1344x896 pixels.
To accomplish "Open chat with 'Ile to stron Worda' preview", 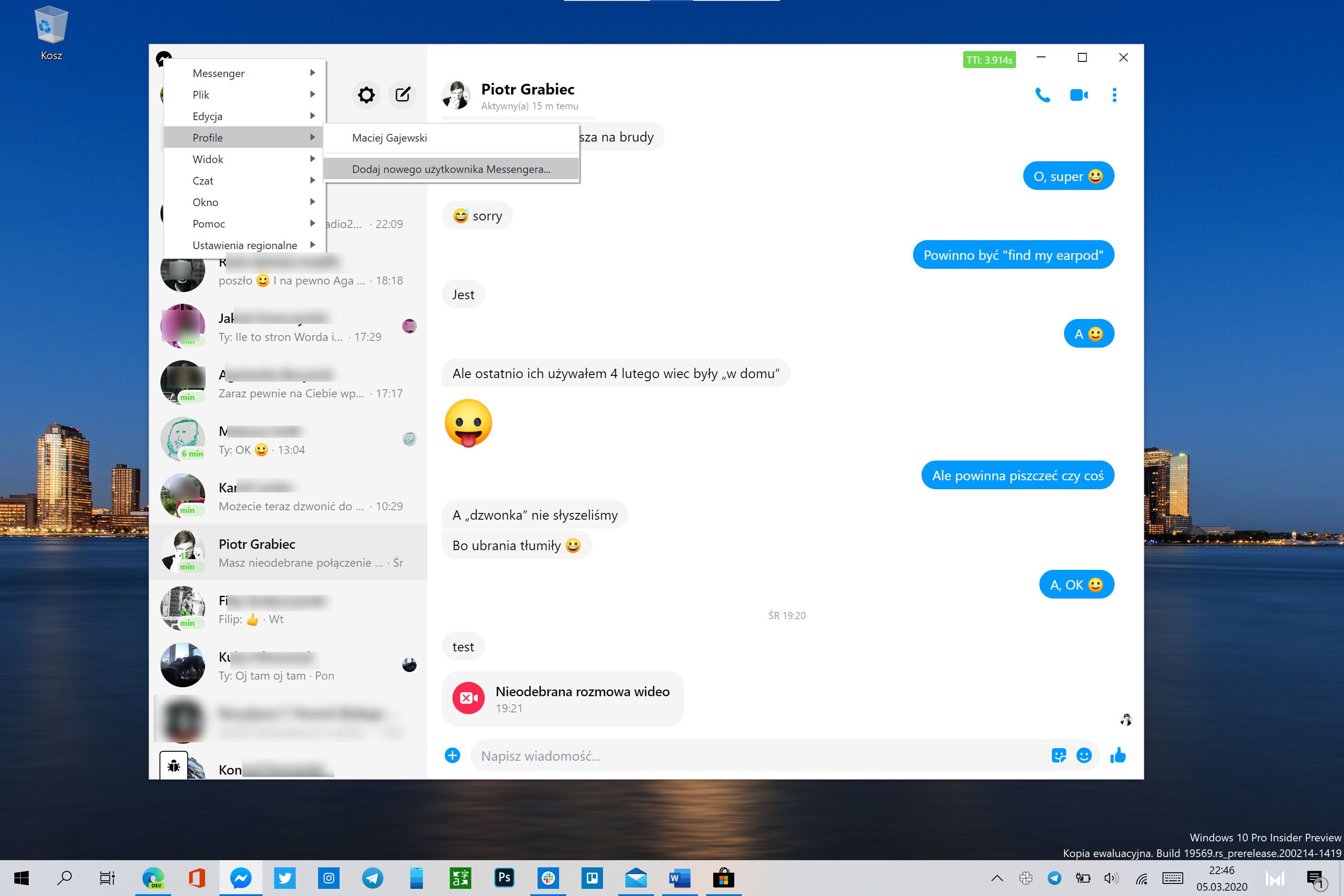I will click(288, 326).
